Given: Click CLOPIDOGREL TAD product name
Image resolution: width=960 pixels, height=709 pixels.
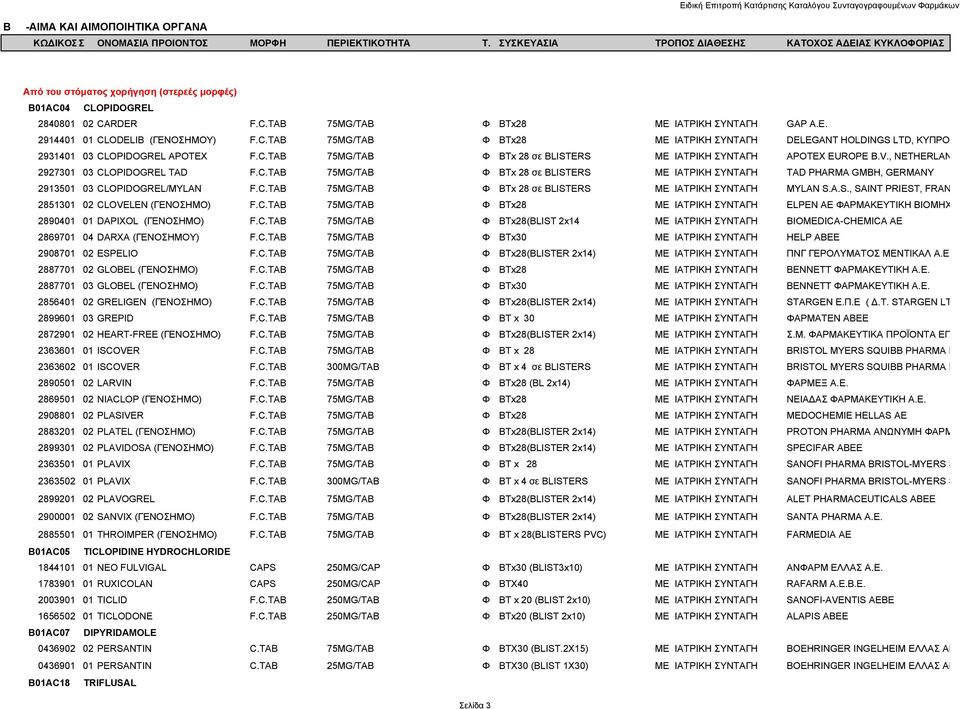Looking at the screenshot, I should 142,172.
